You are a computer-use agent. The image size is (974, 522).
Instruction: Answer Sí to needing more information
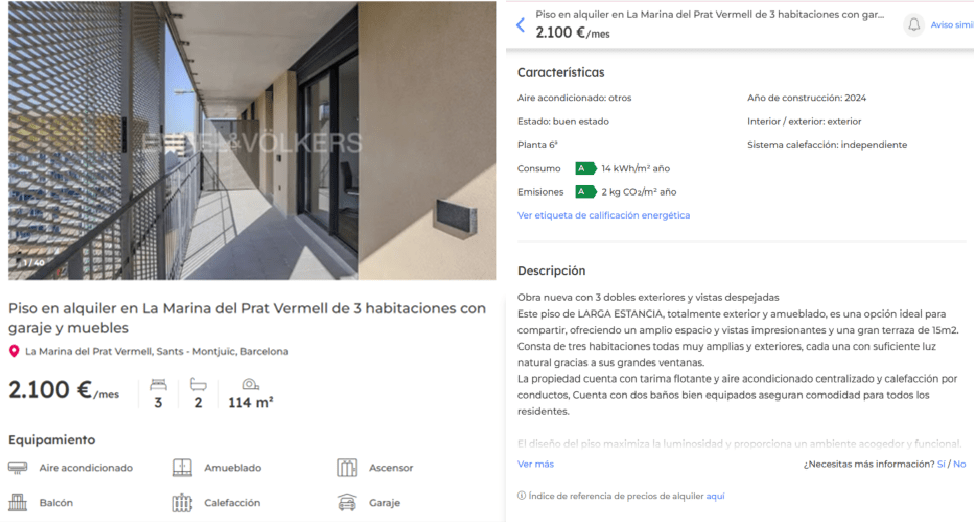point(941,464)
